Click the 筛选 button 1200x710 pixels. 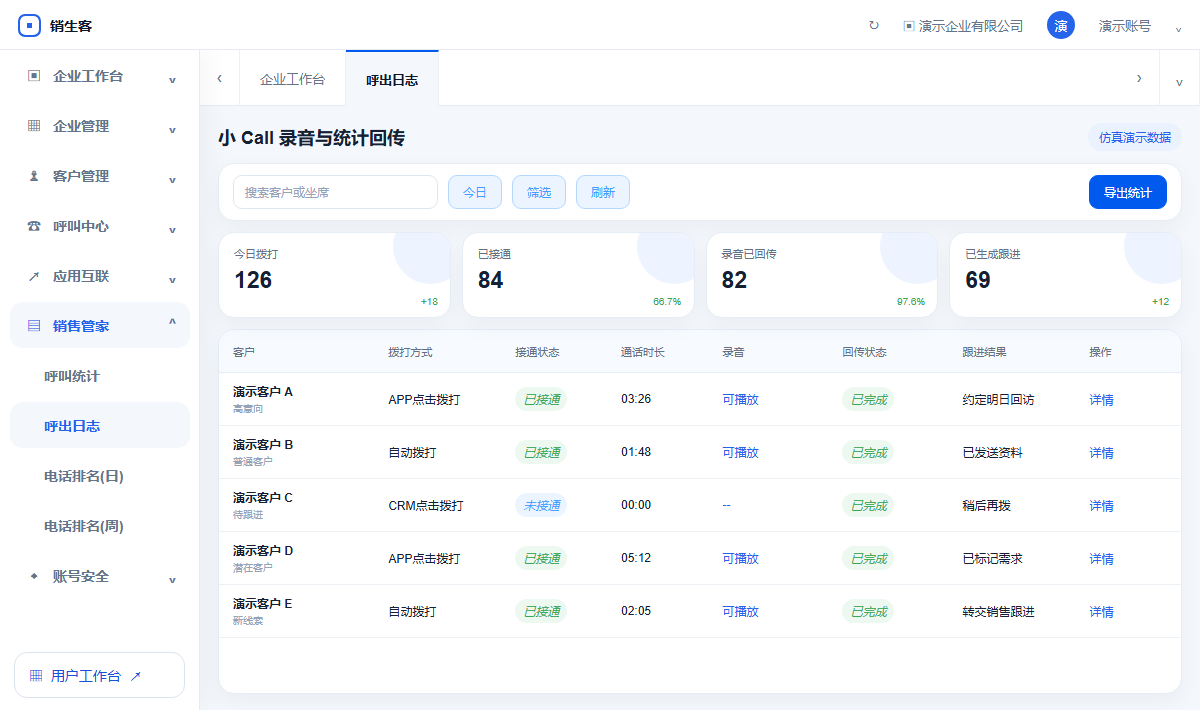click(x=539, y=192)
